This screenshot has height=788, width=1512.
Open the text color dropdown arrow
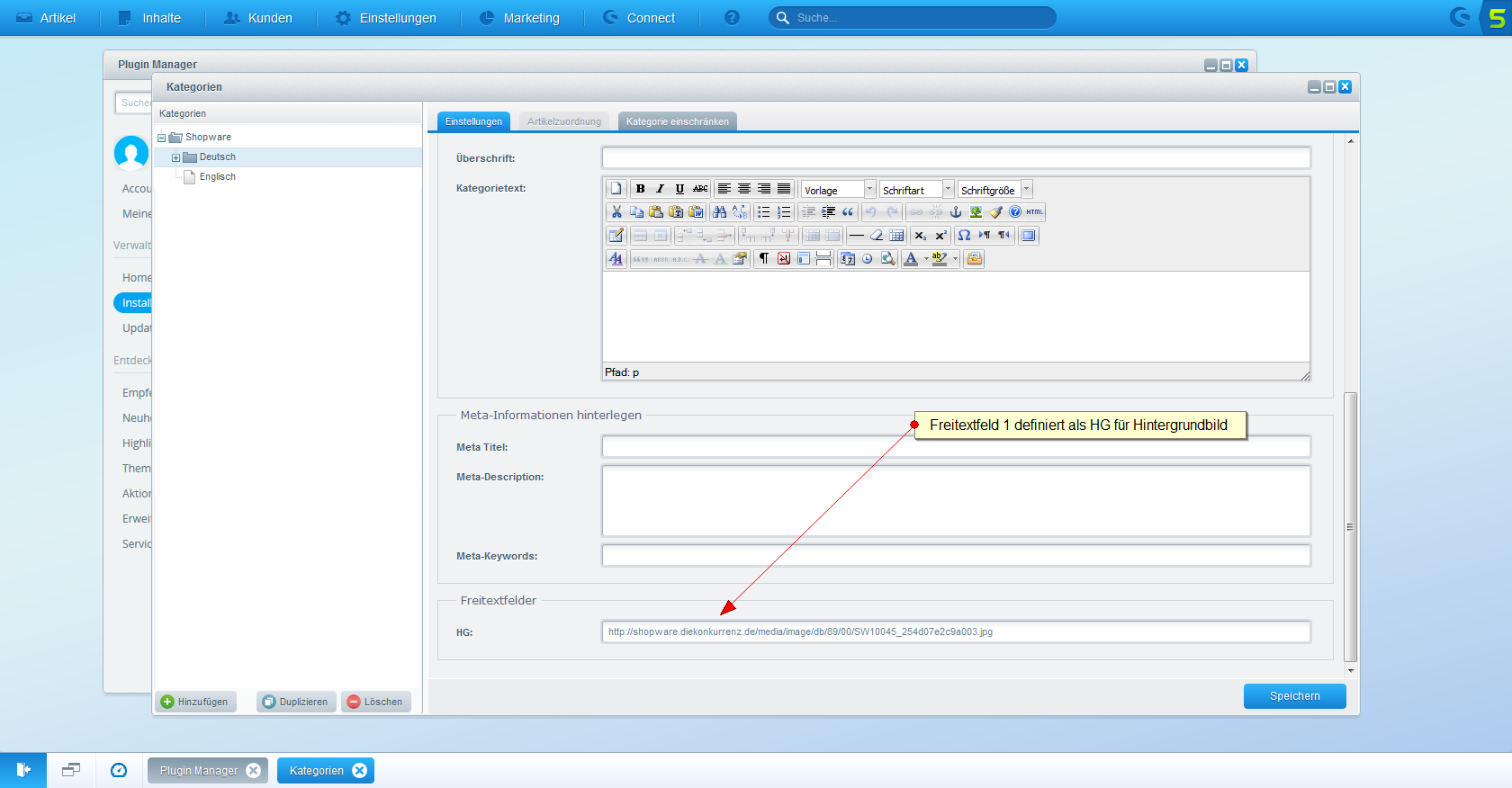coord(926,259)
